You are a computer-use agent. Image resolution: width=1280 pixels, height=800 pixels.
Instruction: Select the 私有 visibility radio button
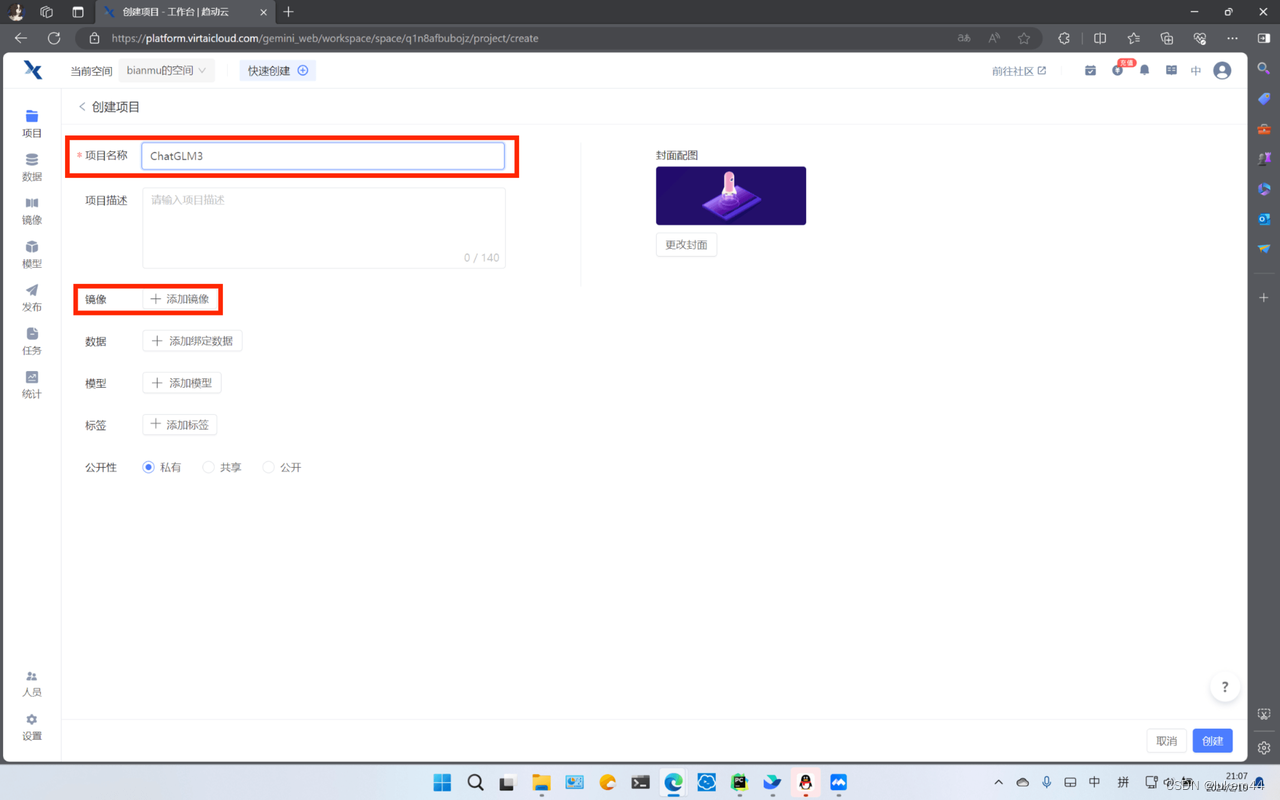coord(149,467)
